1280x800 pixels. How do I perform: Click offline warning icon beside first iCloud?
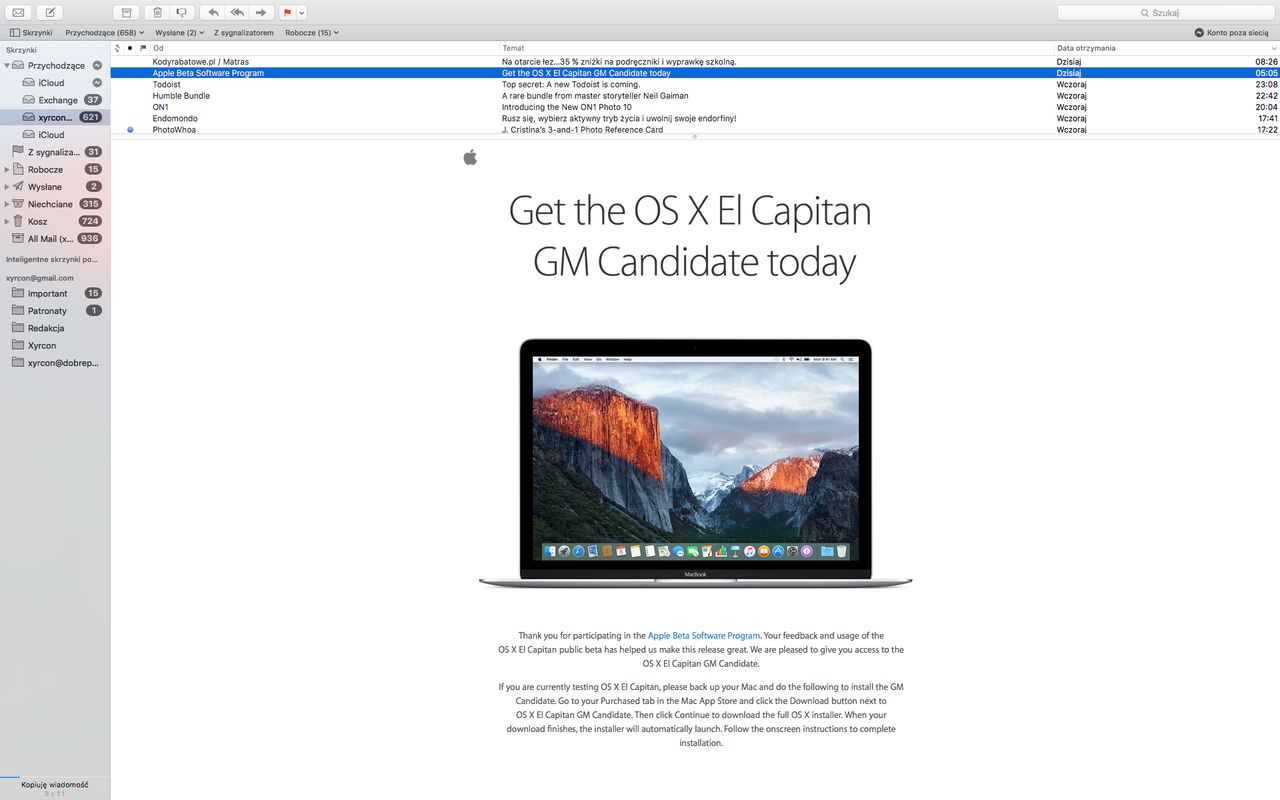[x=97, y=83]
